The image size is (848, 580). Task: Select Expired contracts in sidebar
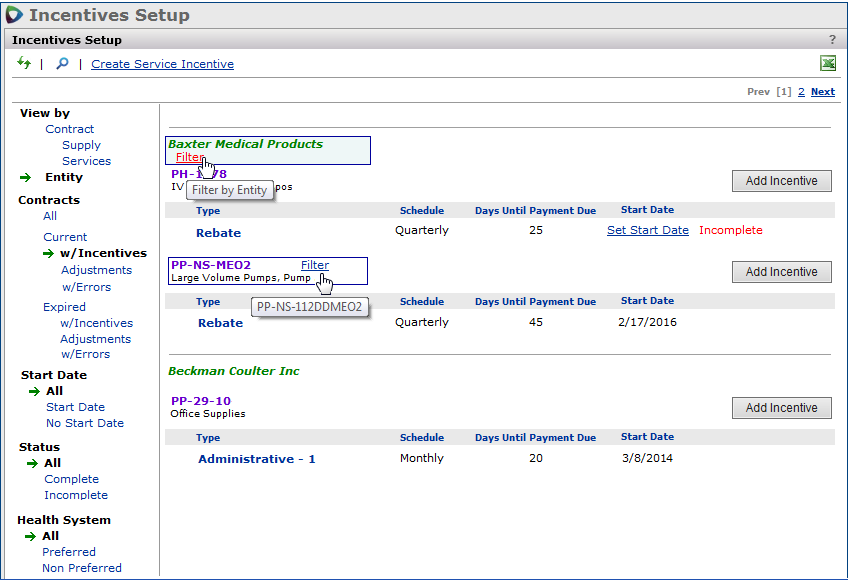[64, 307]
